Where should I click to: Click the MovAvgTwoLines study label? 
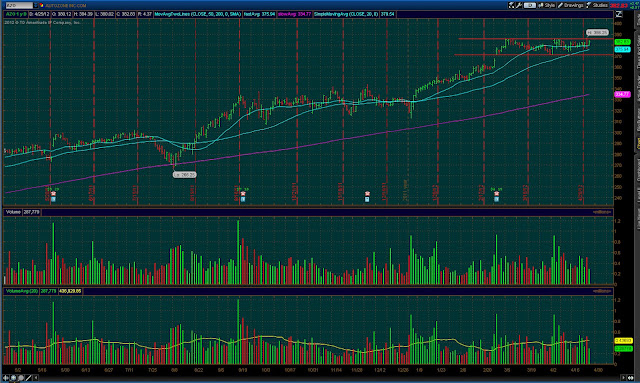tap(198, 14)
